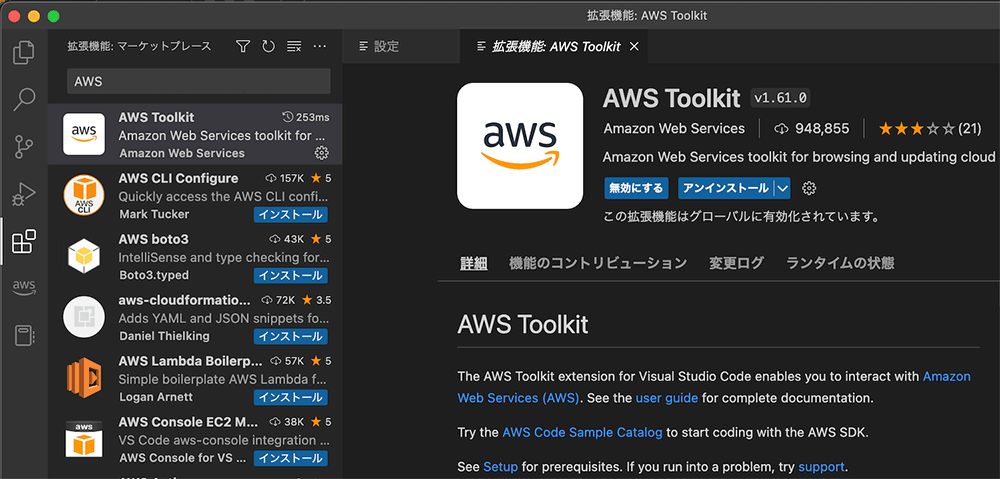The image size is (1000, 479).
Task: Install the AWS Lambda Boilerplate extension
Action: tap(291, 397)
